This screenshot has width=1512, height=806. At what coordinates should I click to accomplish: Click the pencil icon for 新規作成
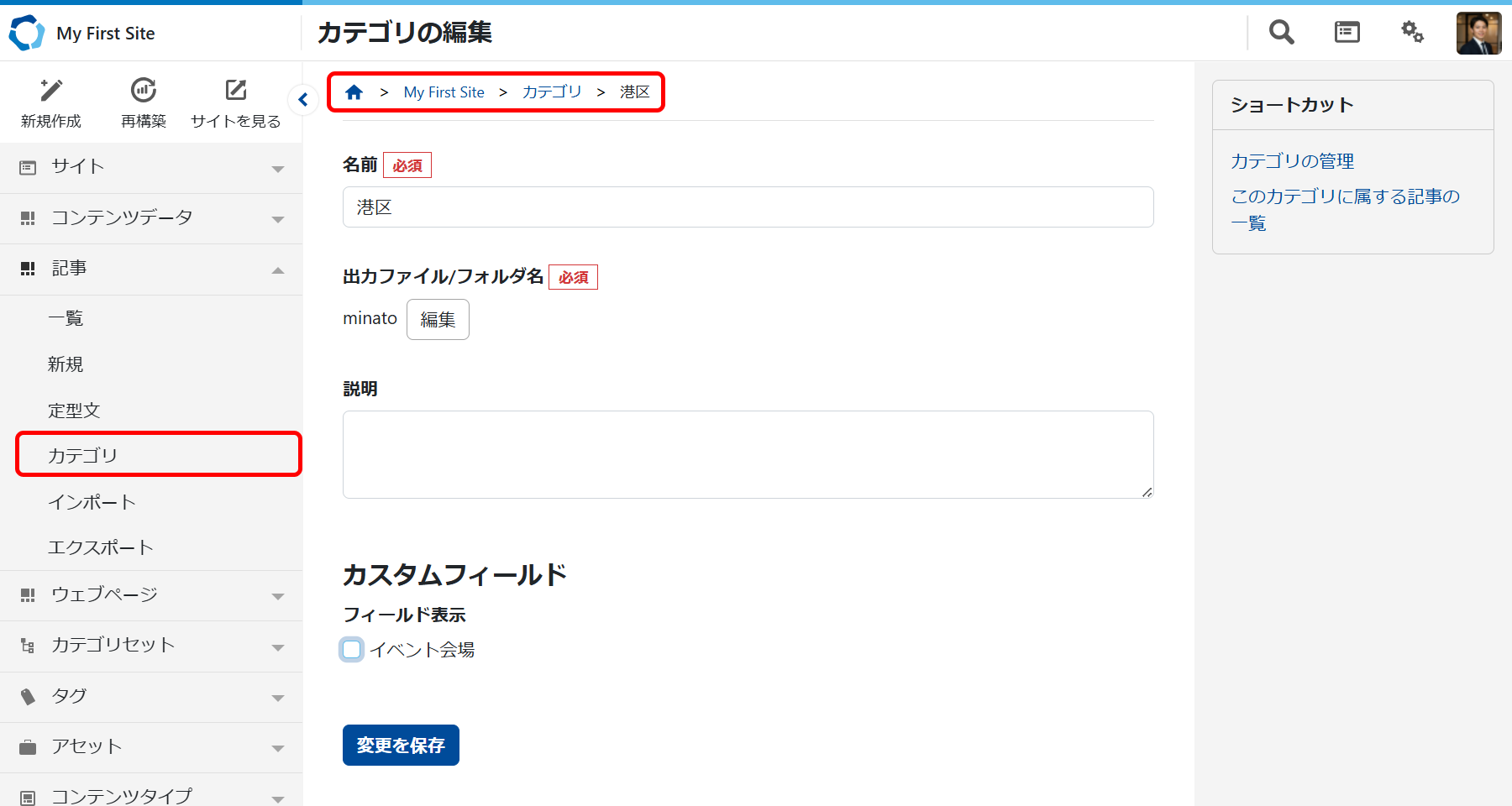51,91
